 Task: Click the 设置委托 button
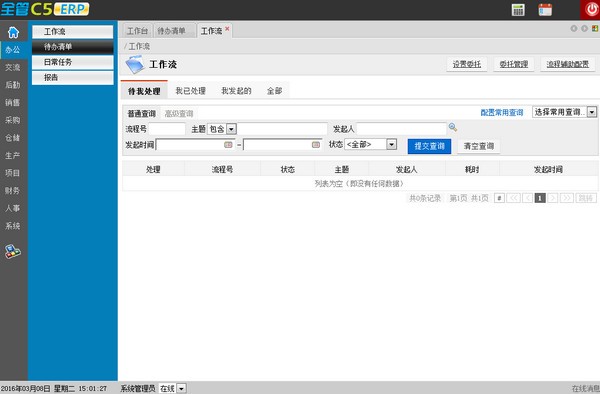tap(467, 64)
